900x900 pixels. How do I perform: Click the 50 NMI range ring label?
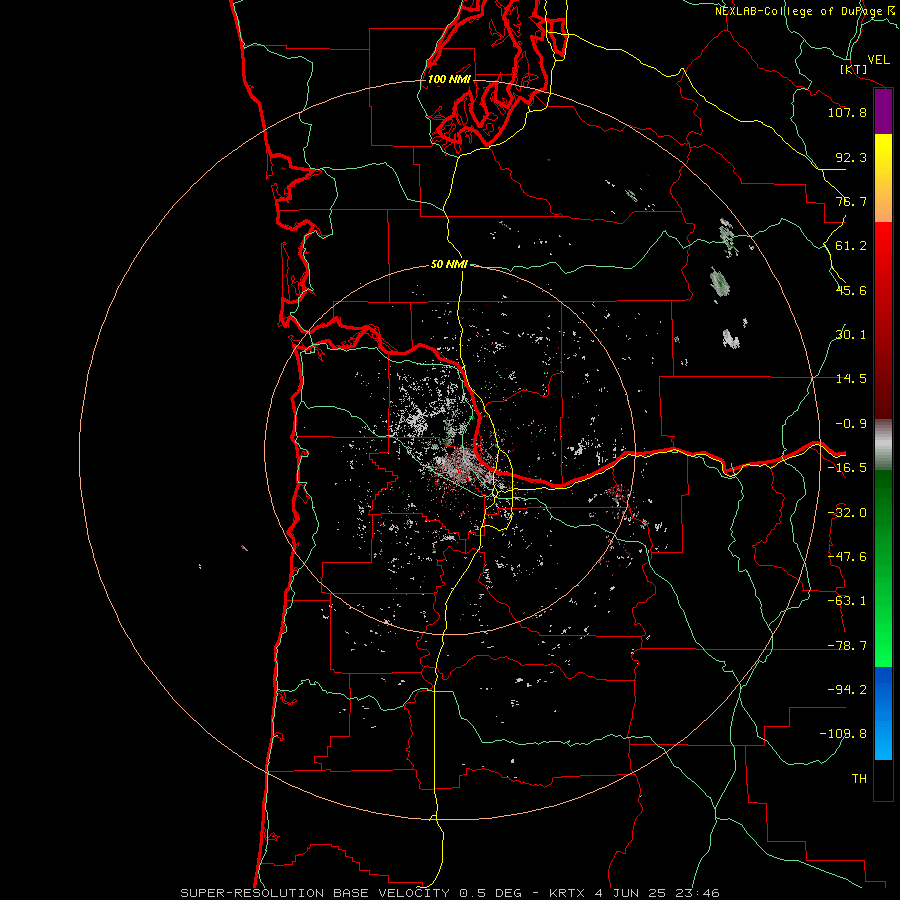tap(449, 264)
